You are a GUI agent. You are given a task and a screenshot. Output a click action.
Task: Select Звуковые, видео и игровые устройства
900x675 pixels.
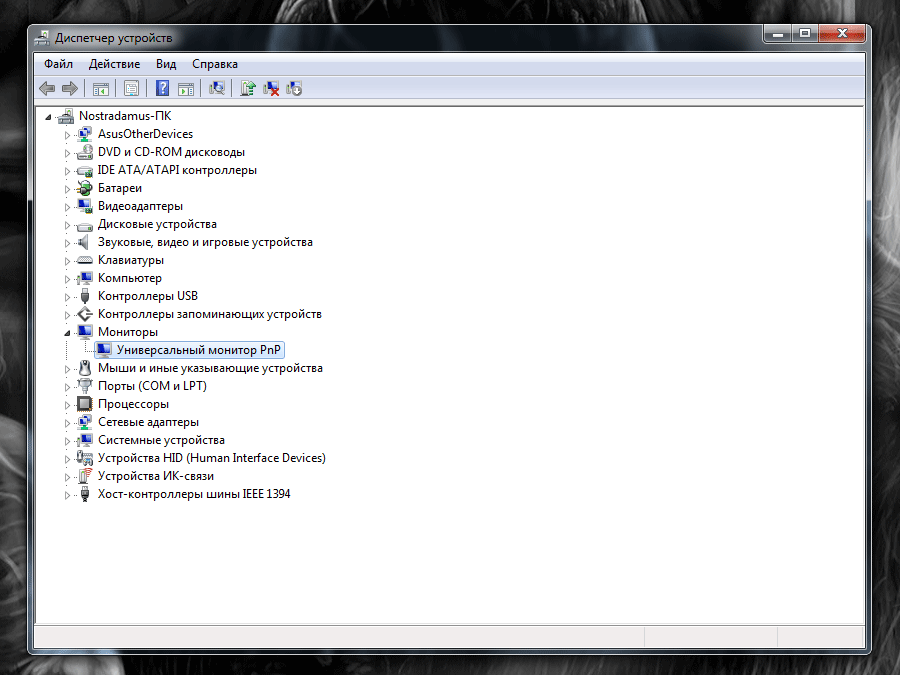[205, 242]
